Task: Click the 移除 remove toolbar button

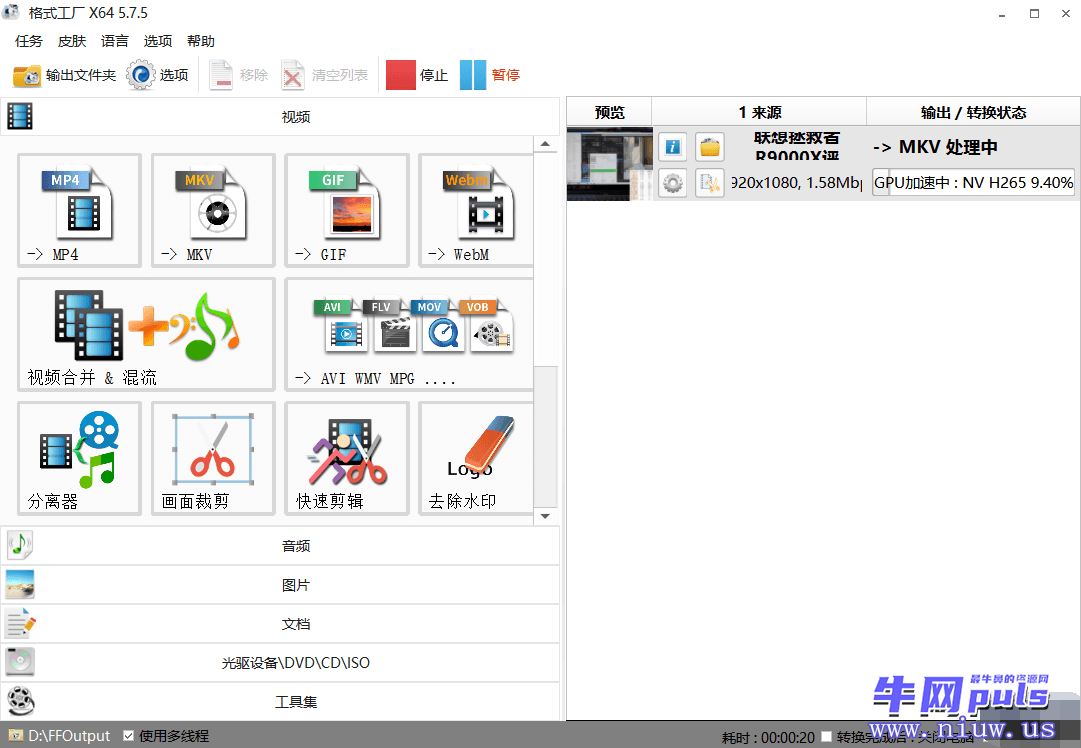Action: click(239, 75)
